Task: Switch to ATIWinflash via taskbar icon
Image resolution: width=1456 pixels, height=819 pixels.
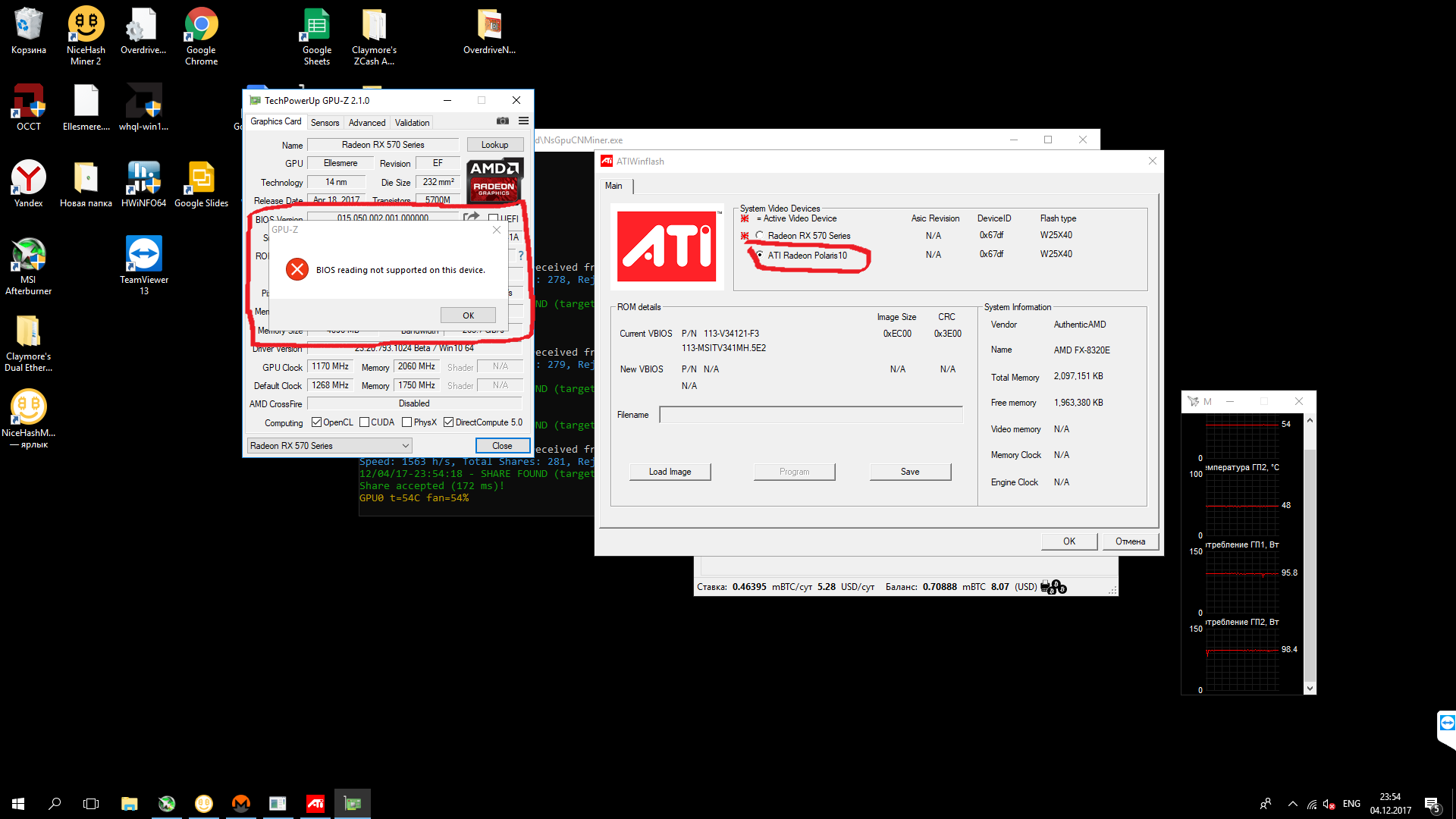Action: point(315,804)
